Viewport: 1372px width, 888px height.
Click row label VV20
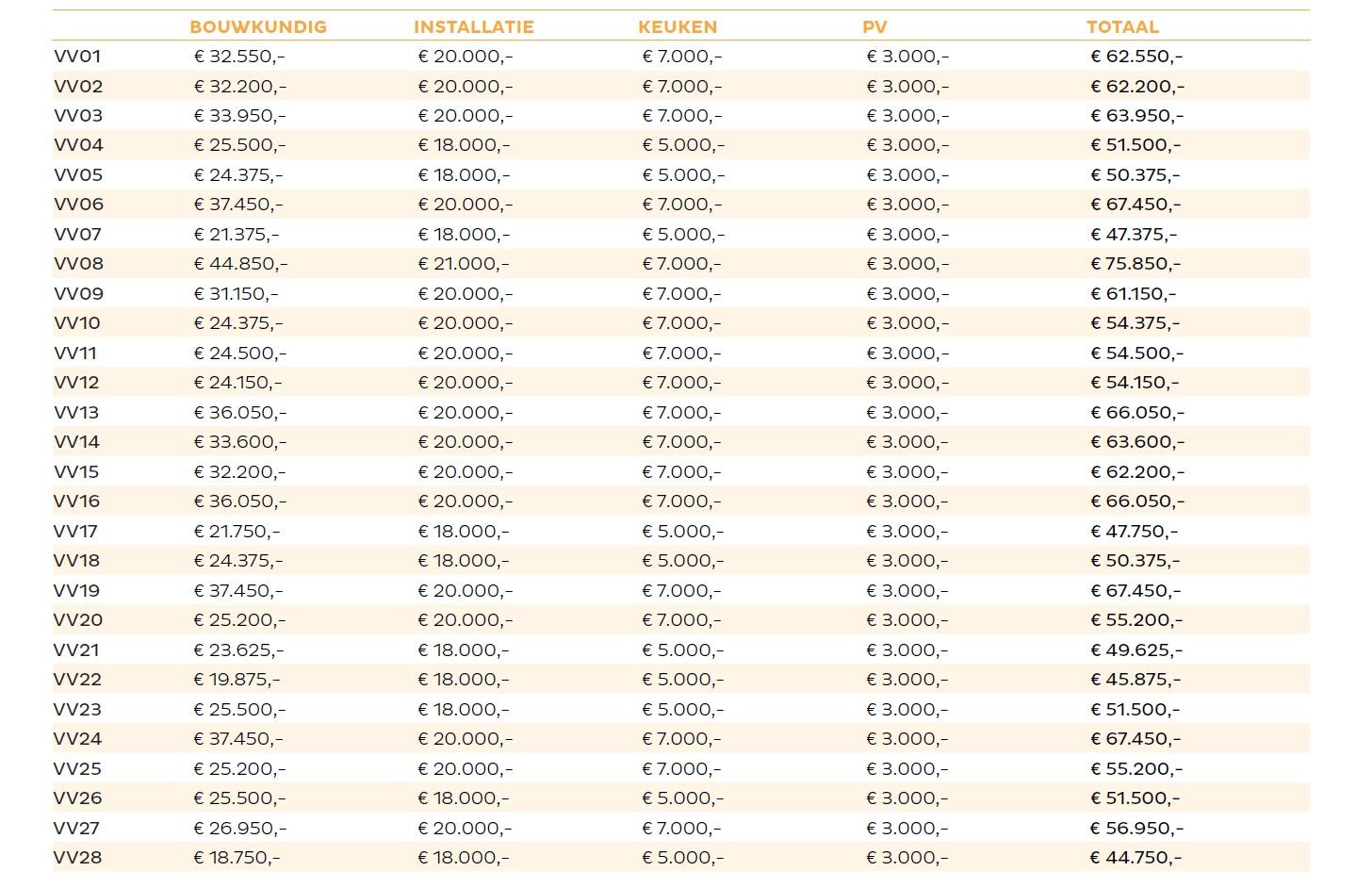78,620
